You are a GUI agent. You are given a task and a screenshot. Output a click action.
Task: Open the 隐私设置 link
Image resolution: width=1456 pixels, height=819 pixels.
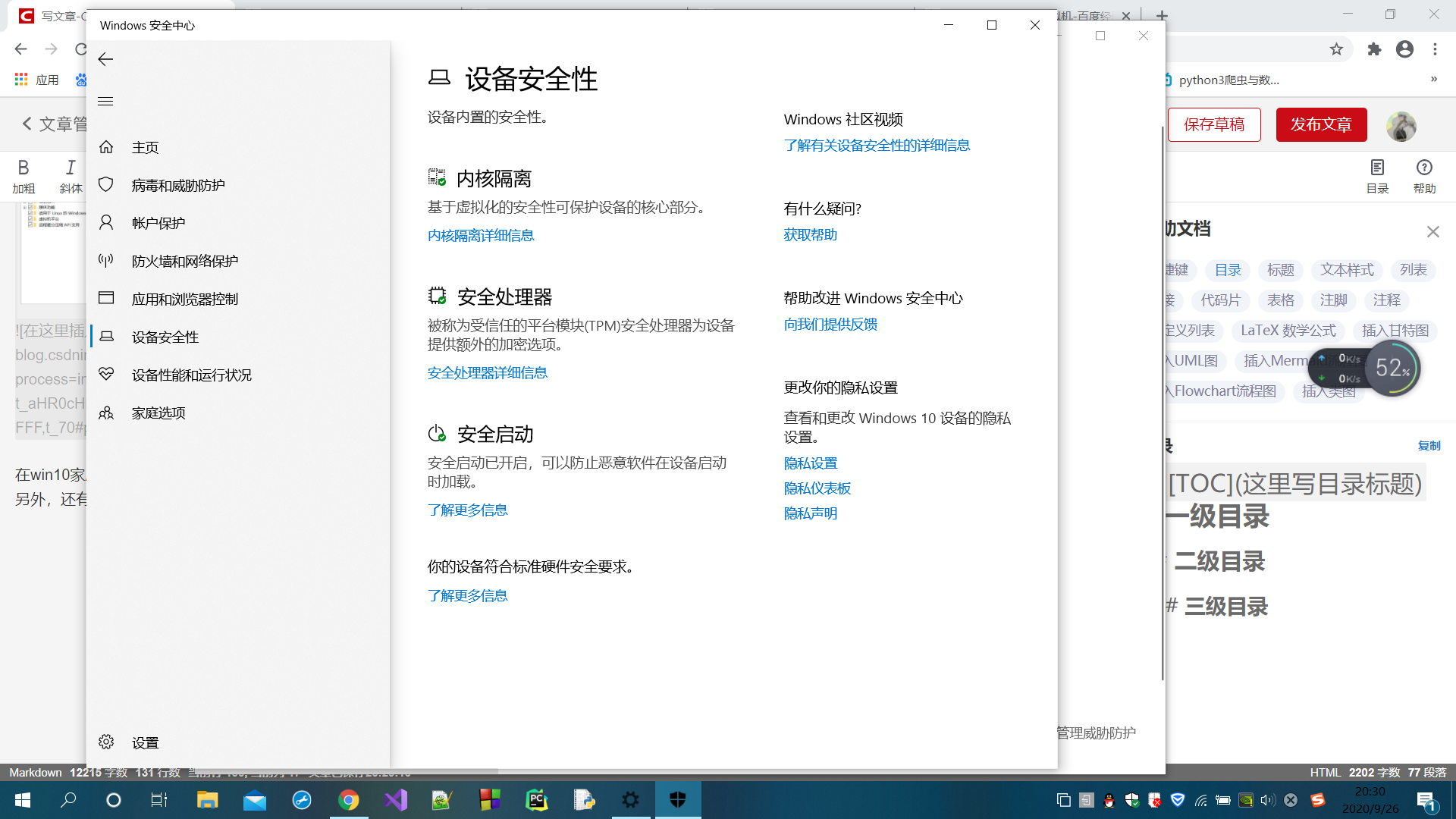tap(810, 463)
